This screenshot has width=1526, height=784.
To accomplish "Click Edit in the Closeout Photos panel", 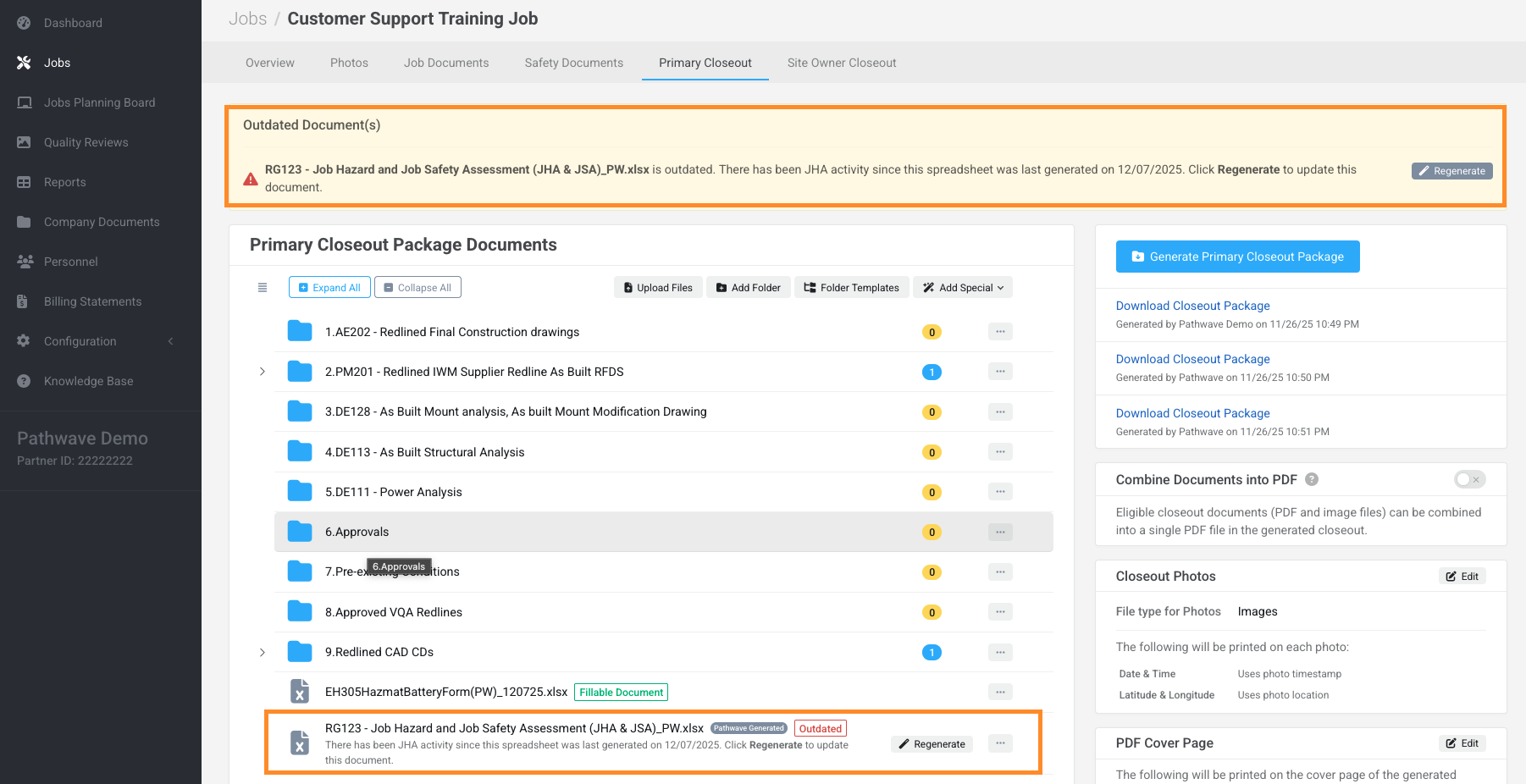I will 1462,577.
